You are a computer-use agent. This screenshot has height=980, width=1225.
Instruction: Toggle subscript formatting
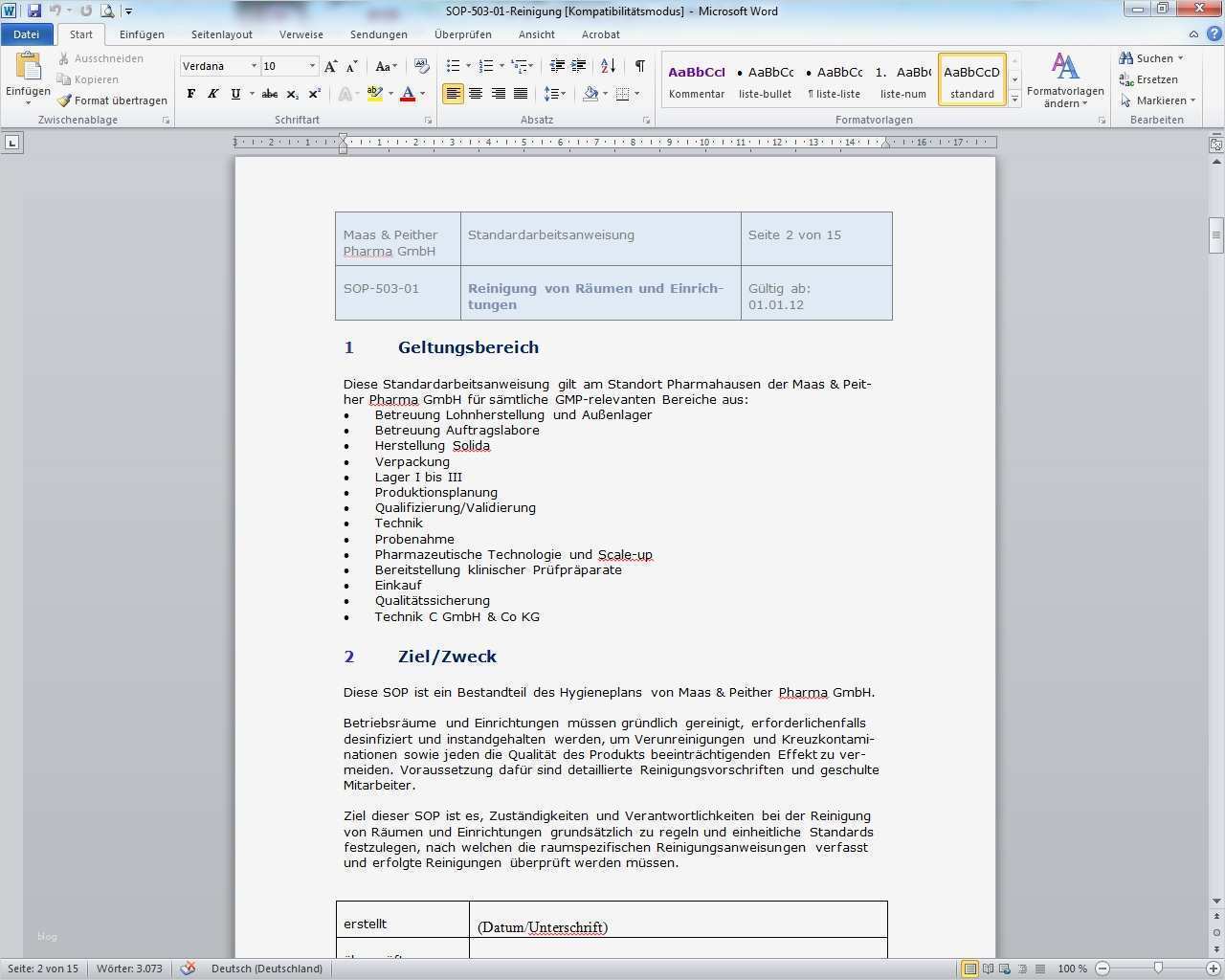click(292, 94)
